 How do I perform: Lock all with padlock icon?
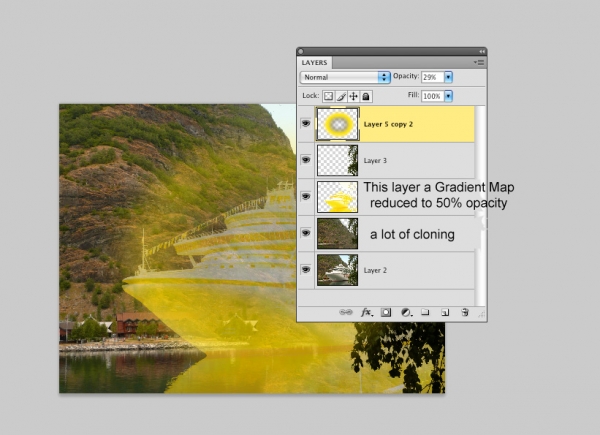pyautogui.click(x=366, y=96)
